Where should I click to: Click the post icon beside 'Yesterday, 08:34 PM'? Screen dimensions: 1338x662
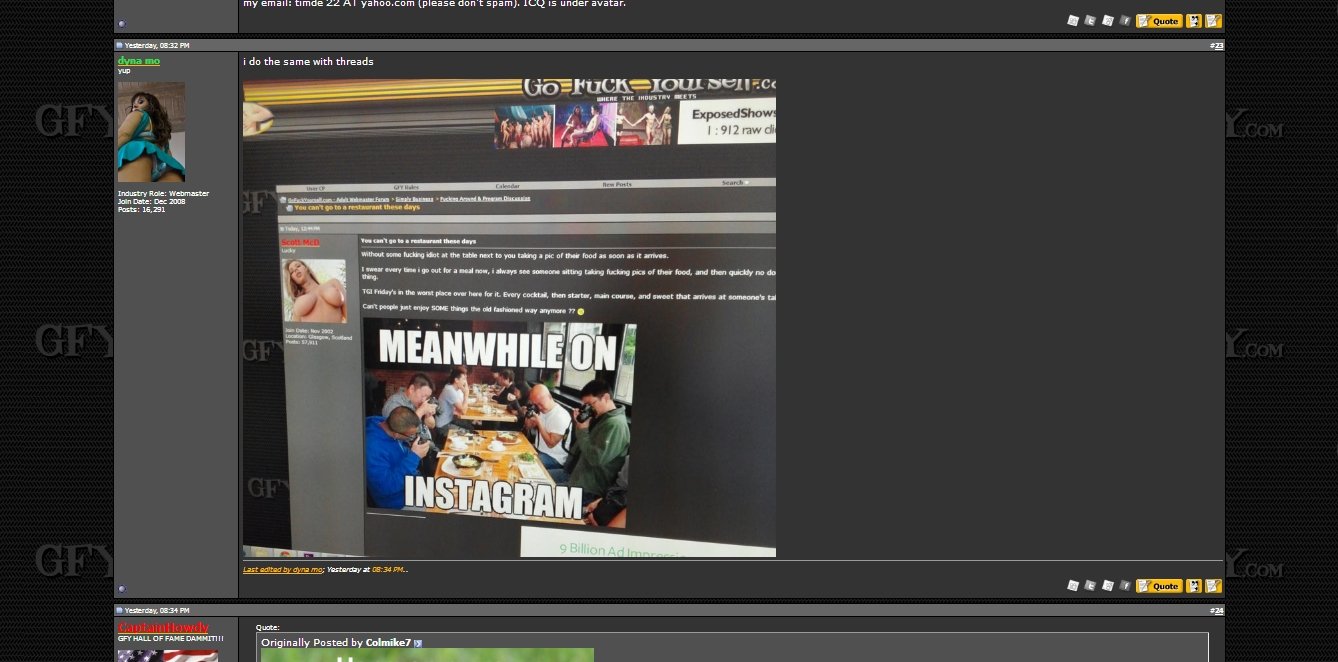[x=119, y=610]
